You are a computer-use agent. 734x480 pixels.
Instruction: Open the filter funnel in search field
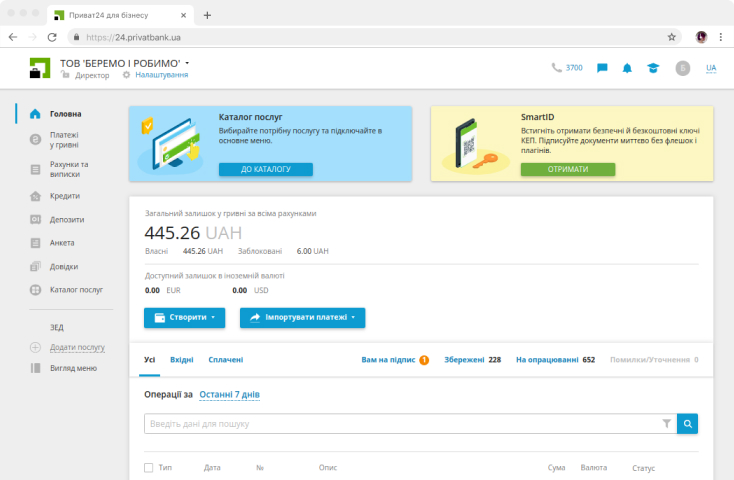click(667, 424)
